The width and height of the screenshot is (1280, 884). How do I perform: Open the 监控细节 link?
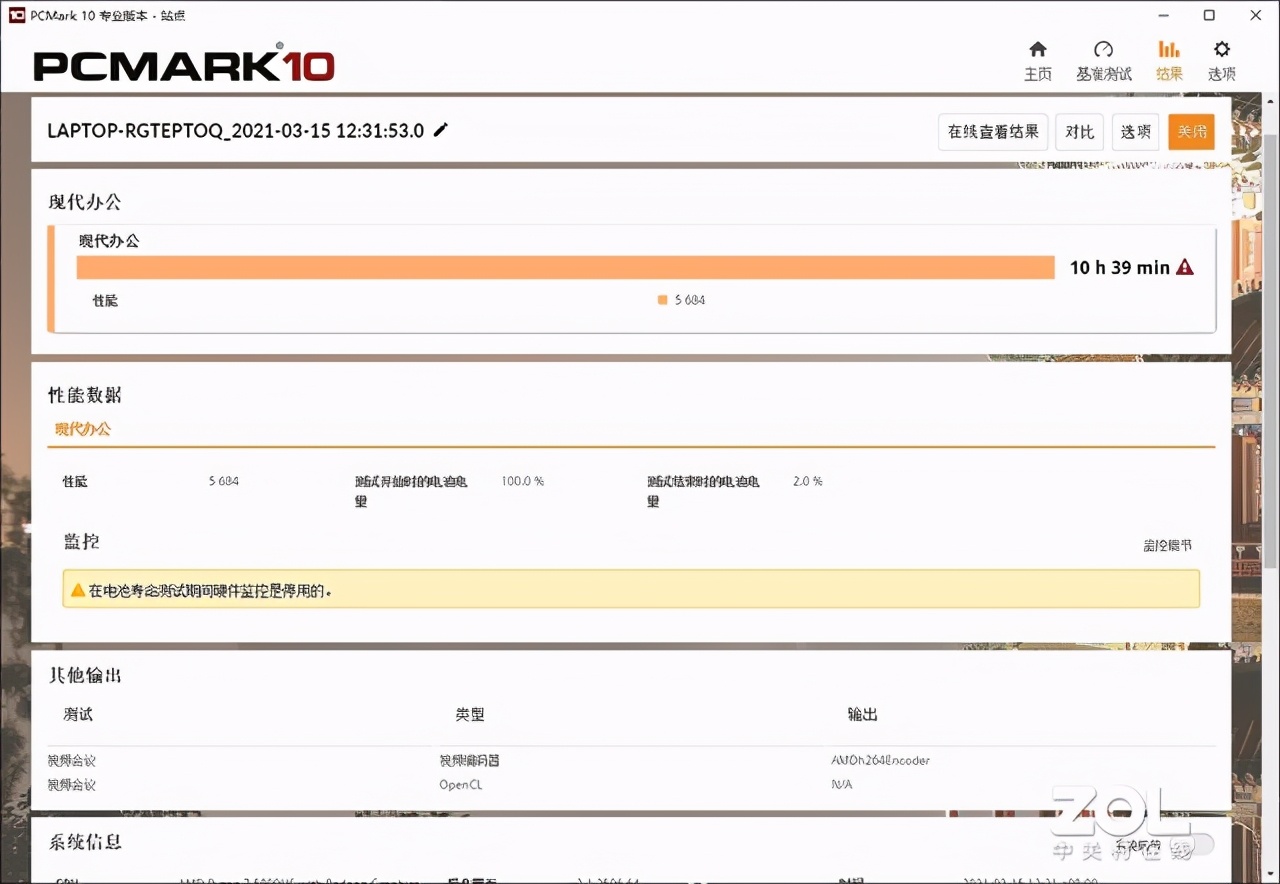click(x=1167, y=546)
